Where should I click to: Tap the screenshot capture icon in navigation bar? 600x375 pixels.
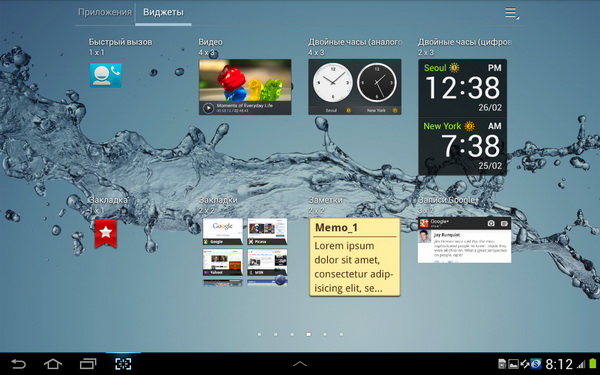(x=123, y=364)
